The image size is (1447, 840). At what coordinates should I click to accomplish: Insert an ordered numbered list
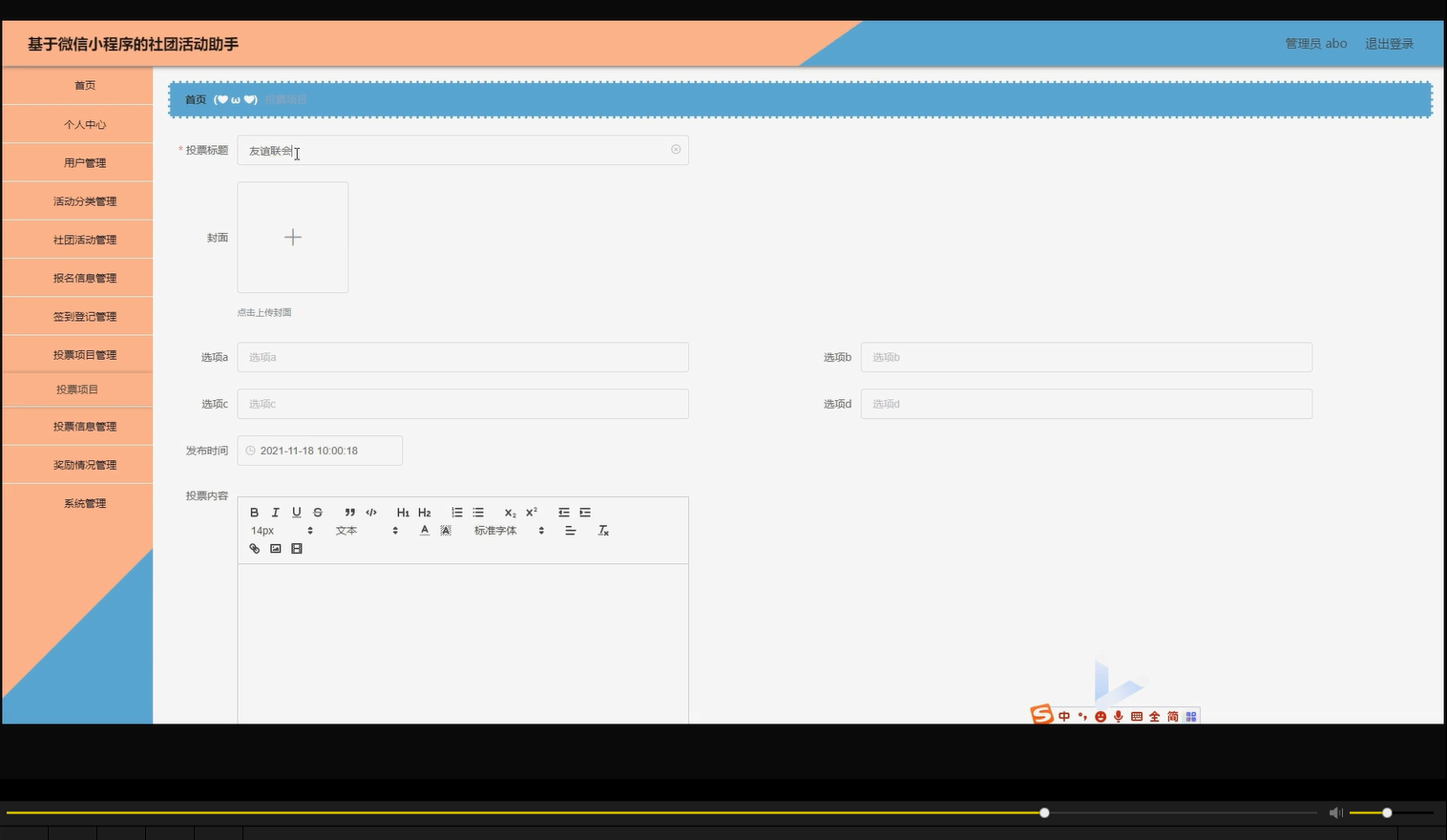coord(457,513)
